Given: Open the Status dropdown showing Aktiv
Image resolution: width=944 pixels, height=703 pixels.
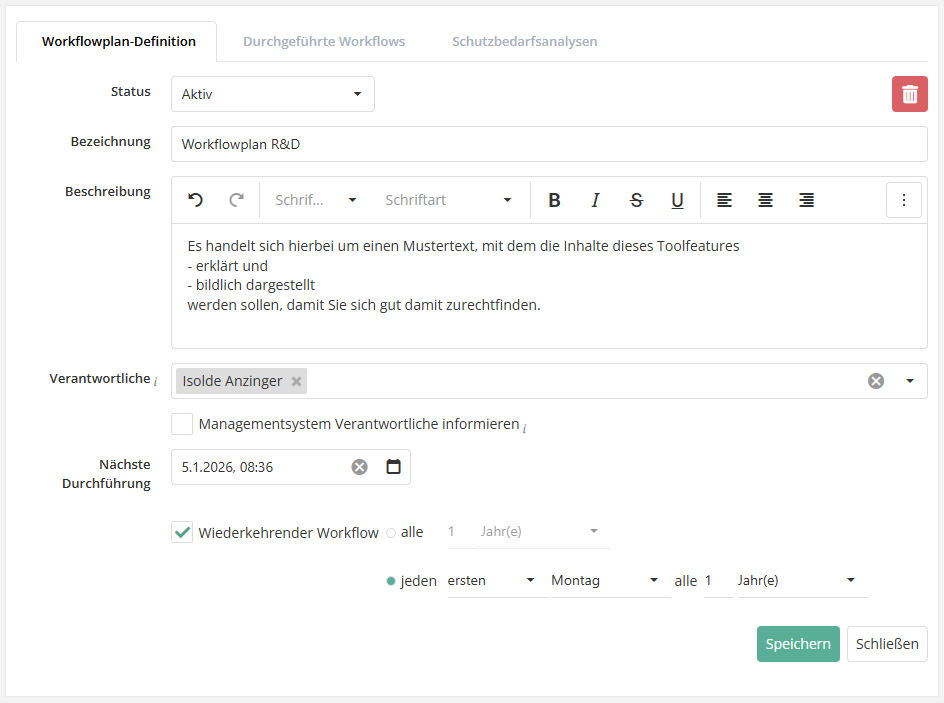Looking at the screenshot, I should 272,94.
